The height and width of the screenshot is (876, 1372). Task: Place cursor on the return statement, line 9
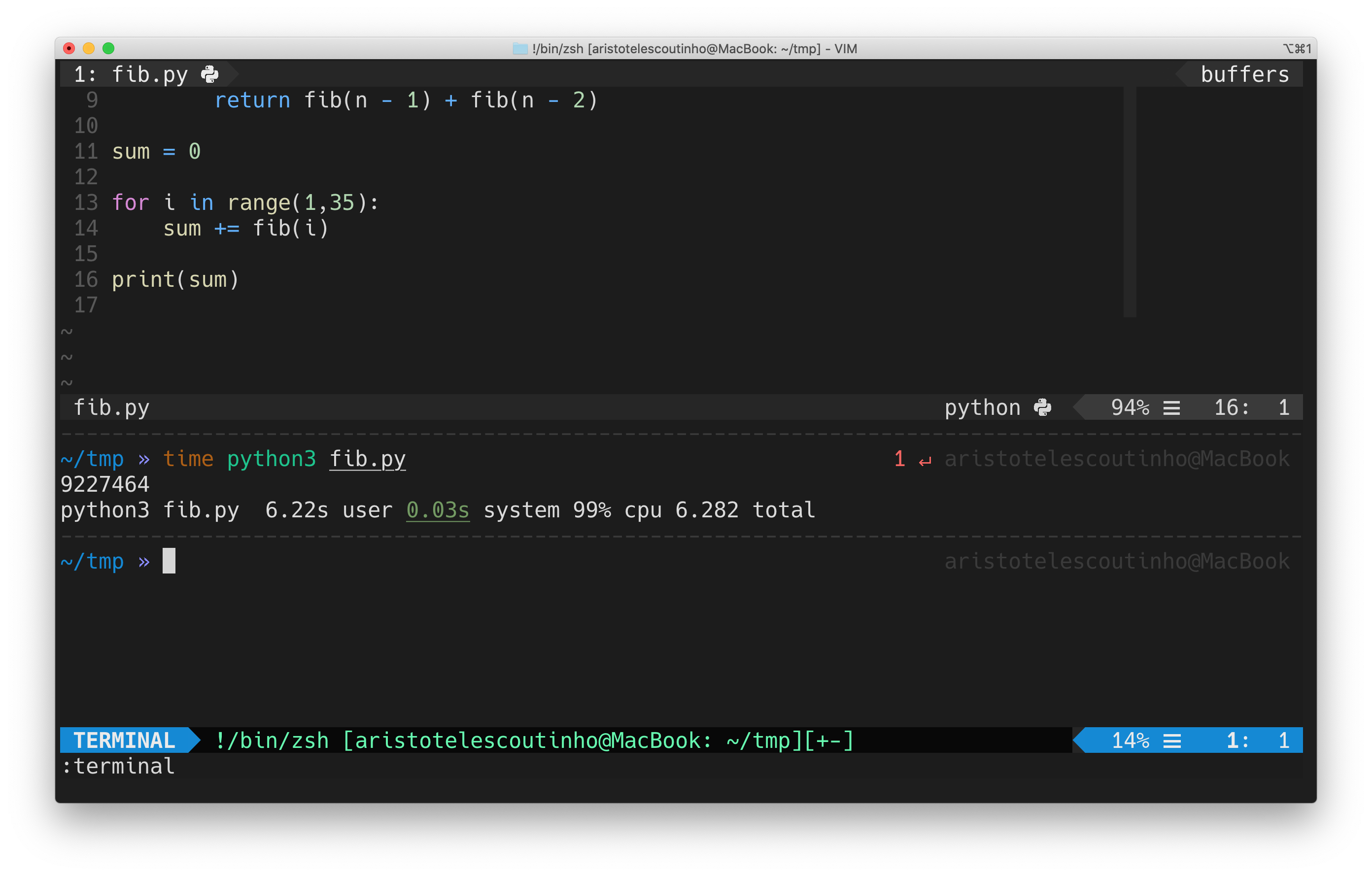(406, 100)
